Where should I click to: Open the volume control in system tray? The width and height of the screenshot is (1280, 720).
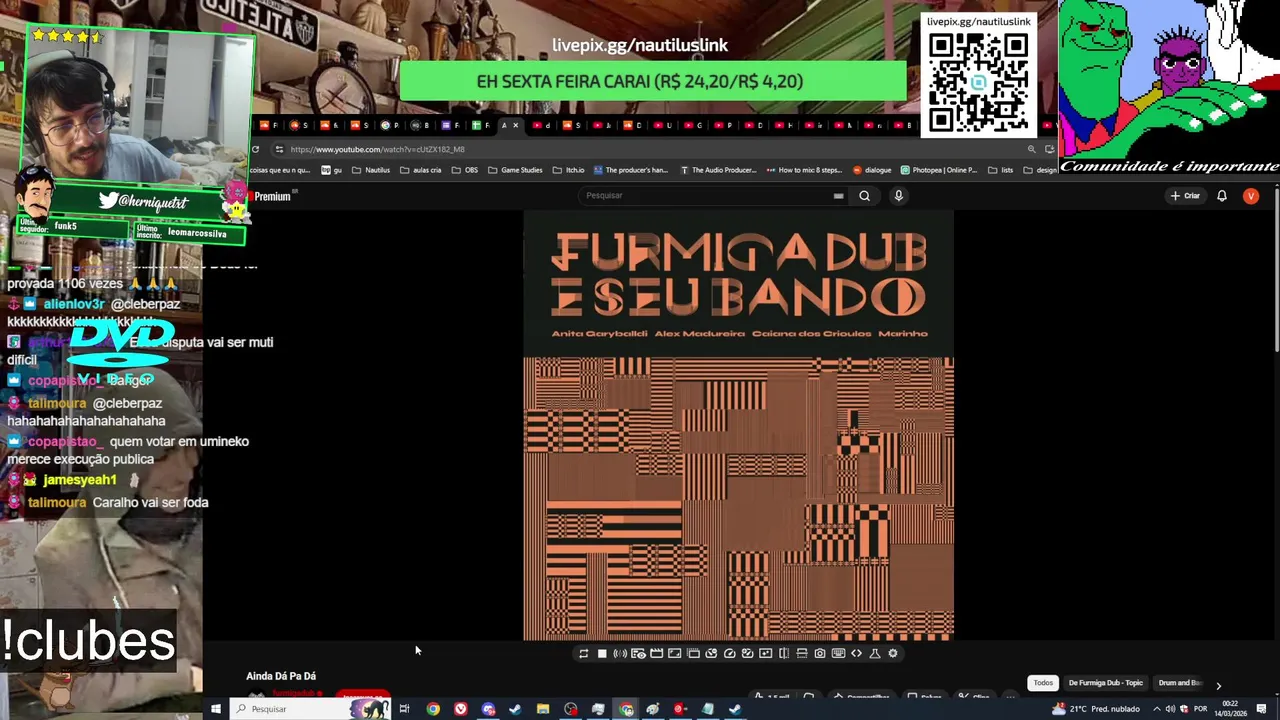click(1170, 709)
